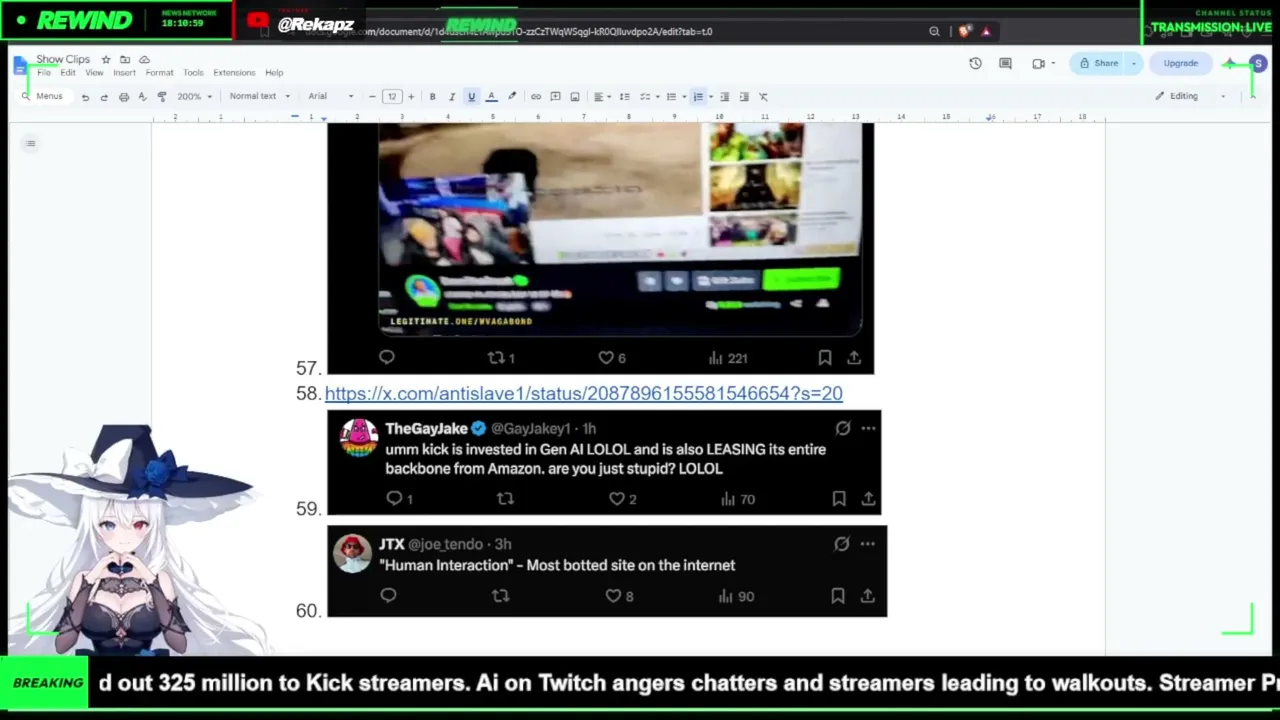The width and height of the screenshot is (1280, 720).
Task: Show all comments panel
Action: pos(1006,63)
